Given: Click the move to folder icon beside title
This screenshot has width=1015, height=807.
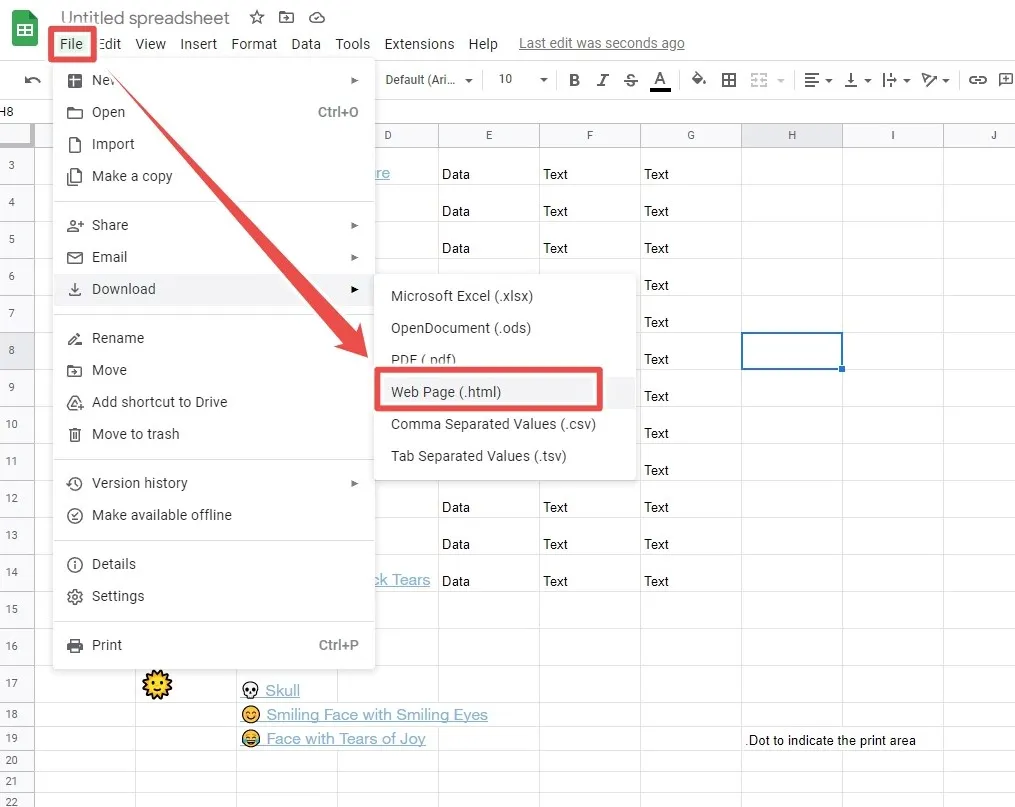Looking at the screenshot, I should pyautogui.click(x=286, y=17).
